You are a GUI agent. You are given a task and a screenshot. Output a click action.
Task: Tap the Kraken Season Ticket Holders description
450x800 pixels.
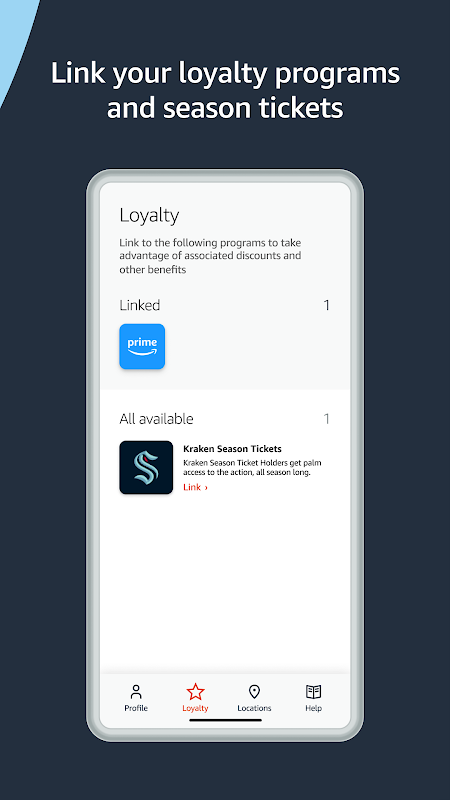coord(252,468)
